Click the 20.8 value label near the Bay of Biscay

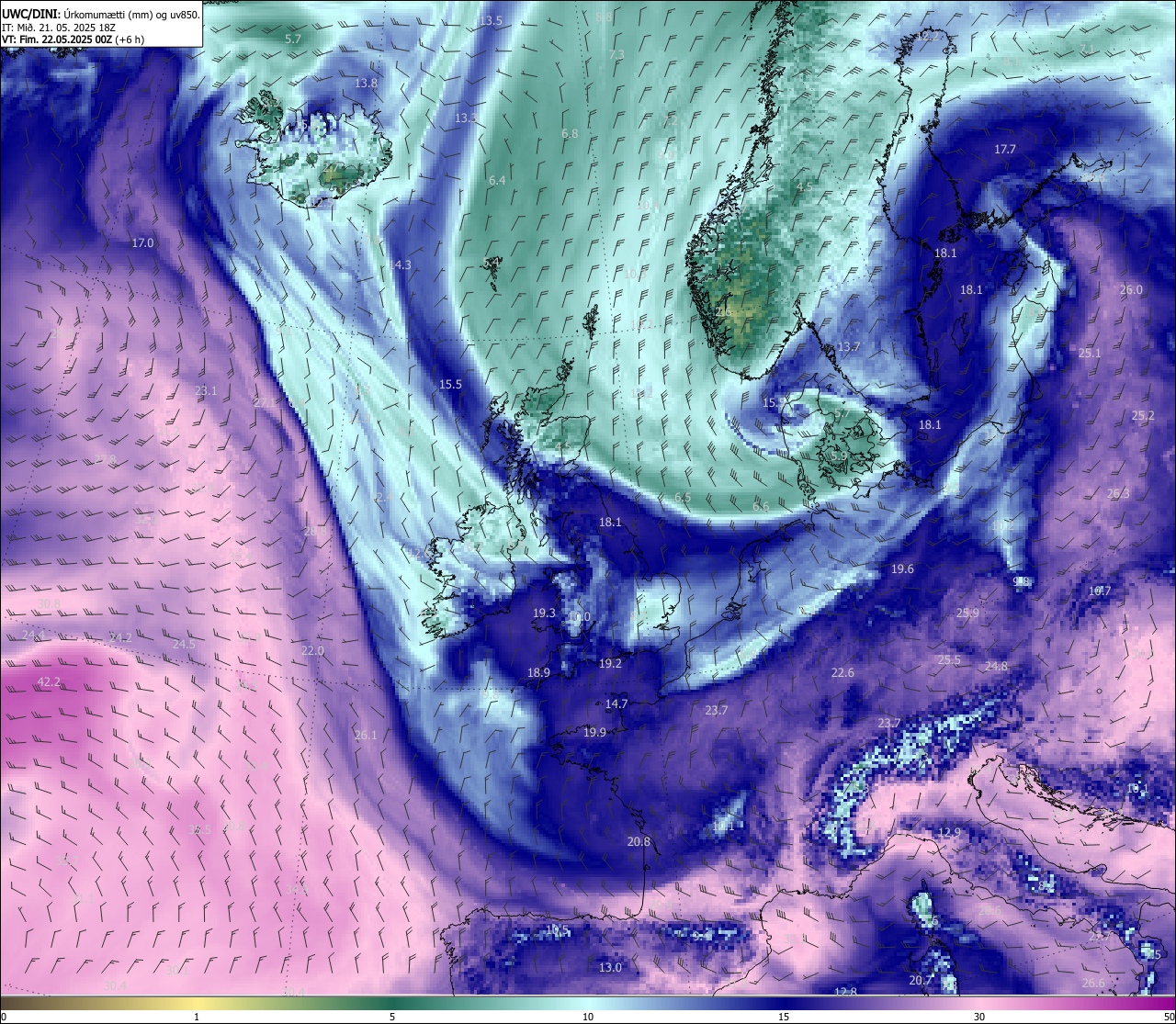tap(639, 841)
